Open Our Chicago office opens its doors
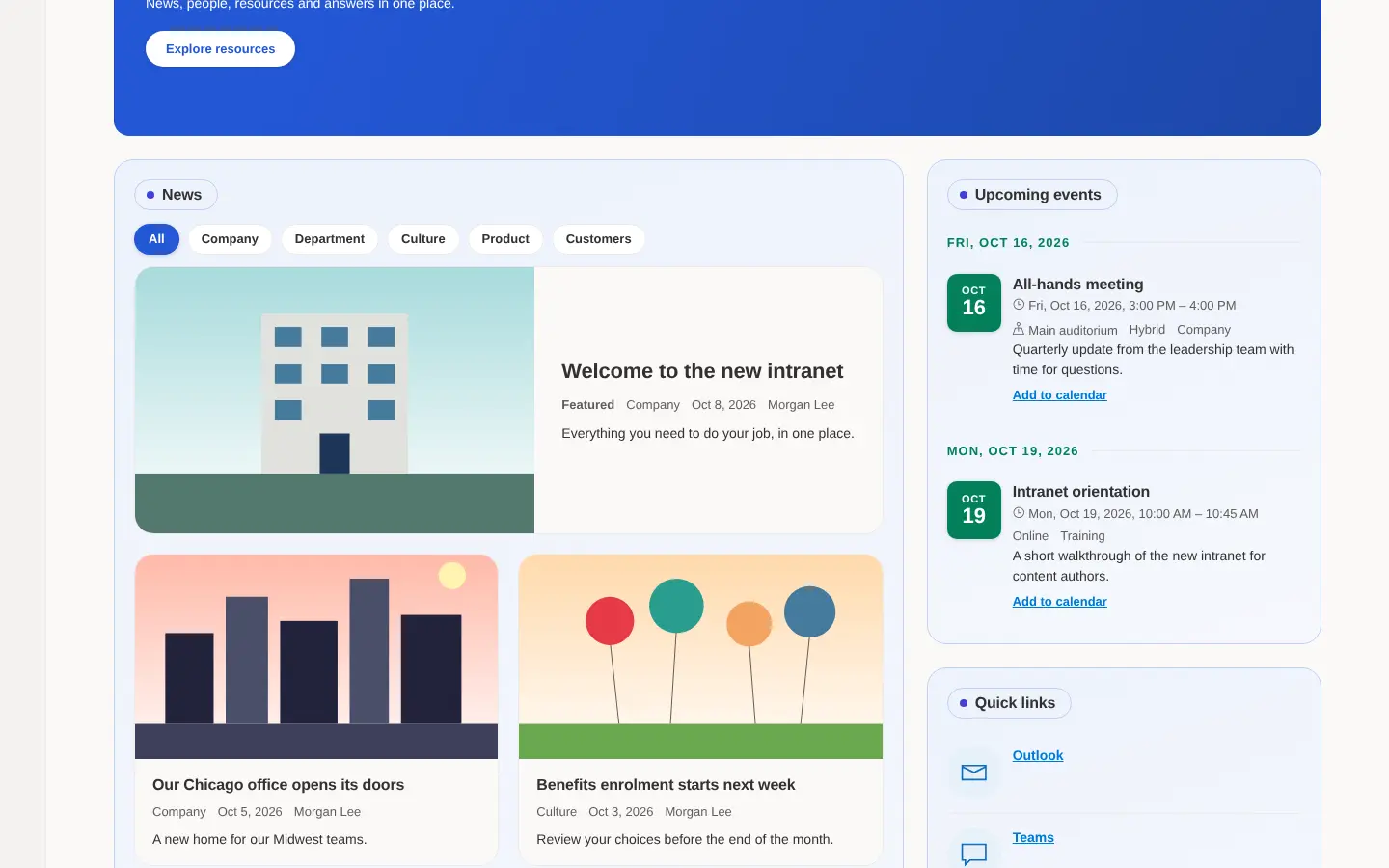1389x868 pixels. coord(278,785)
